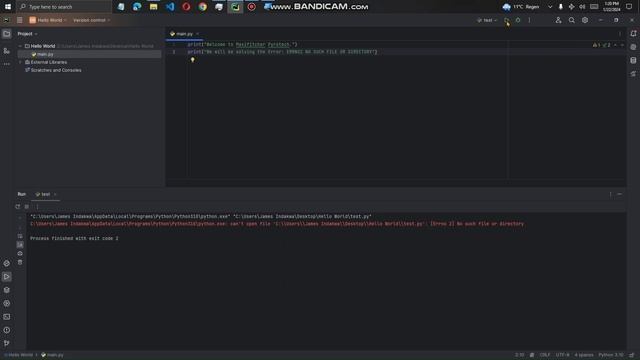Click Hello World in the bottom breadcrumb
The height and width of the screenshot is (360, 640).
tap(19, 355)
